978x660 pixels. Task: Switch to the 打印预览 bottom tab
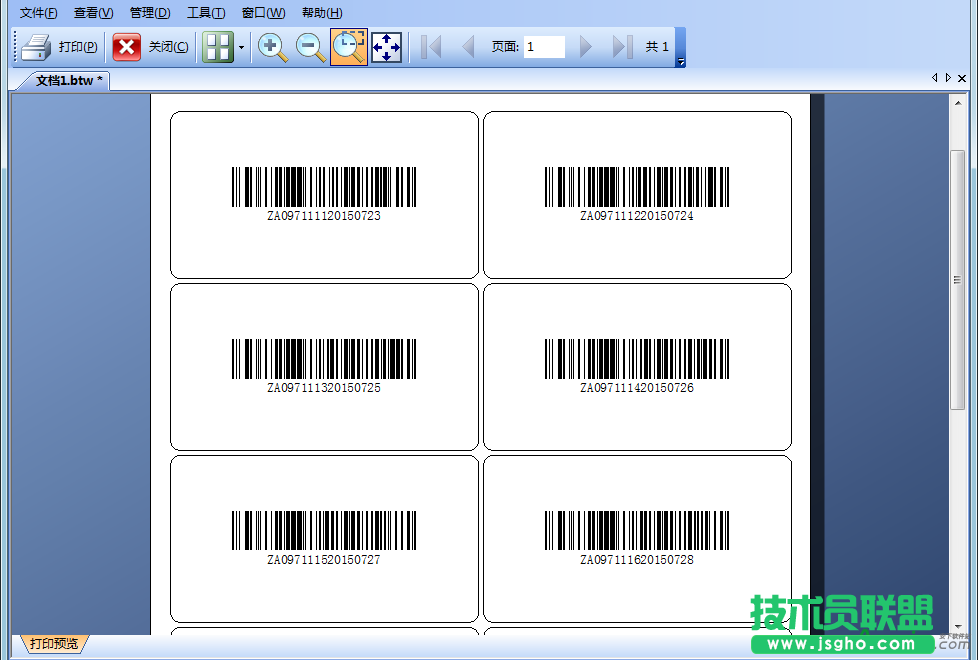pos(53,644)
